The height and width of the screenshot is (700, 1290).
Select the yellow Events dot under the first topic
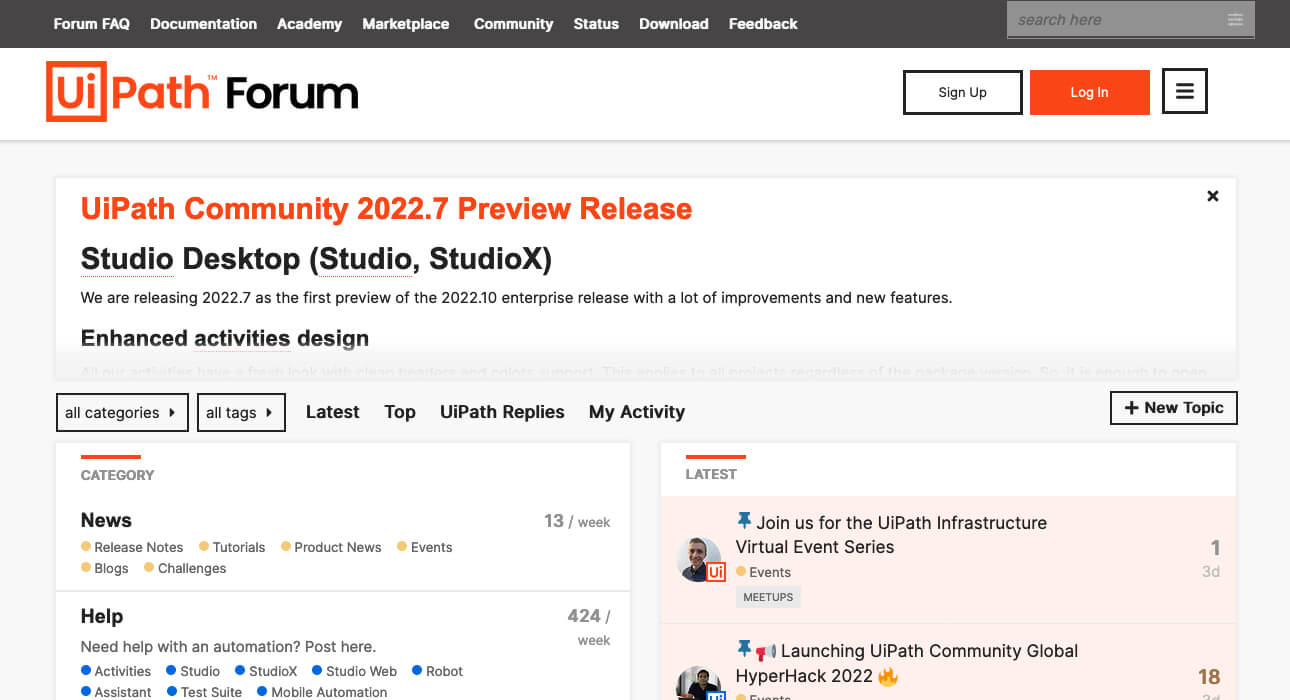click(742, 572)
